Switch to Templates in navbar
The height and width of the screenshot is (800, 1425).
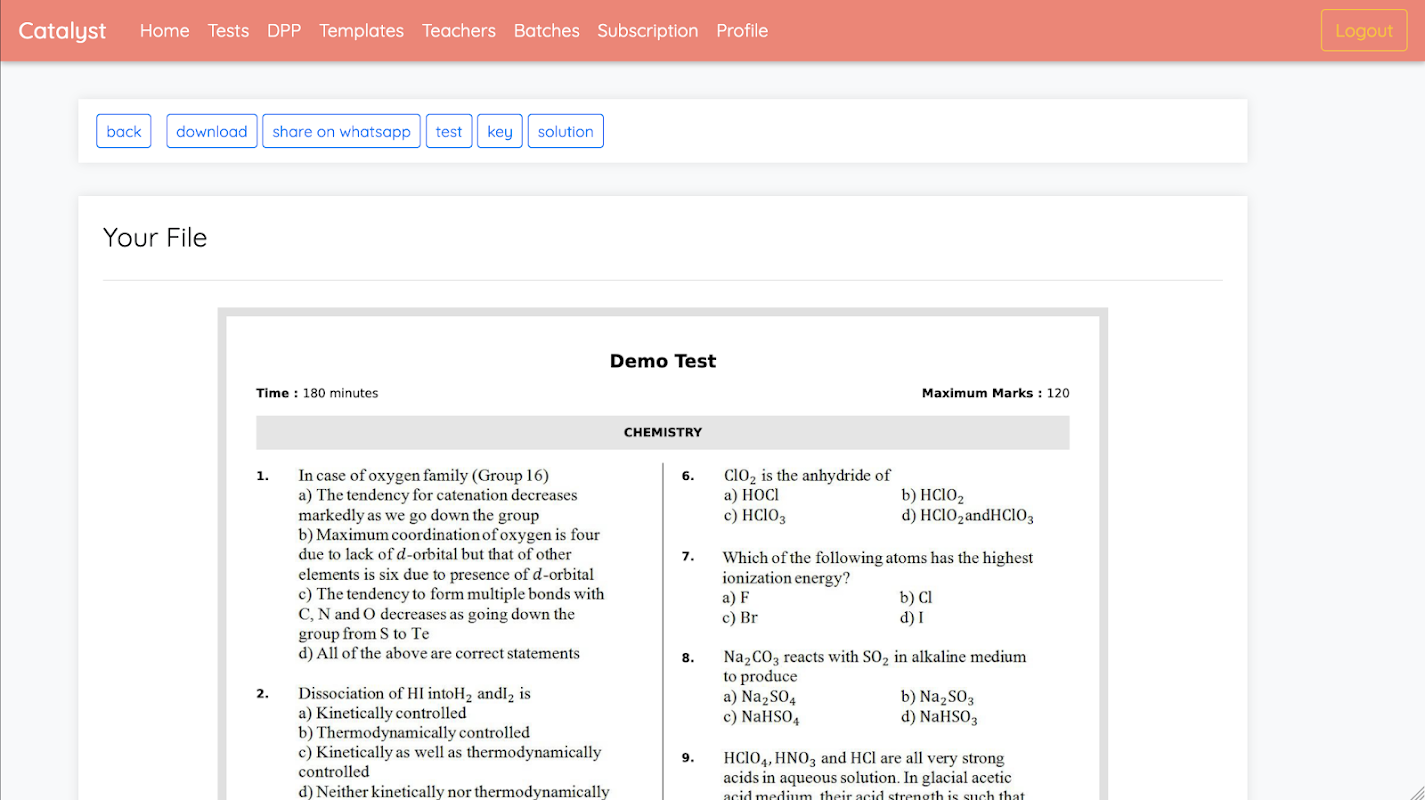click(361, 31)
